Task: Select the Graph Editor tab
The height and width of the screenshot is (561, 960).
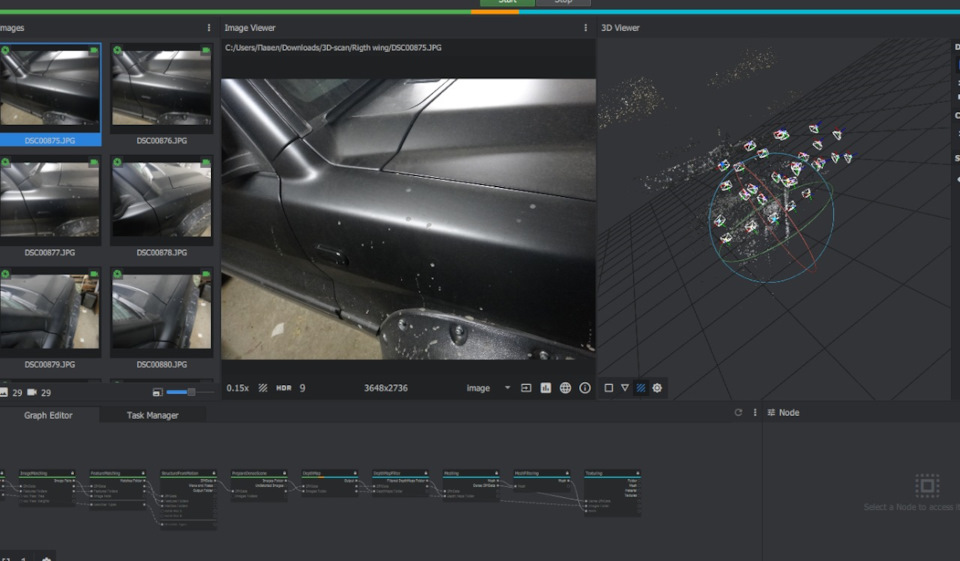Action: point(48,415)
